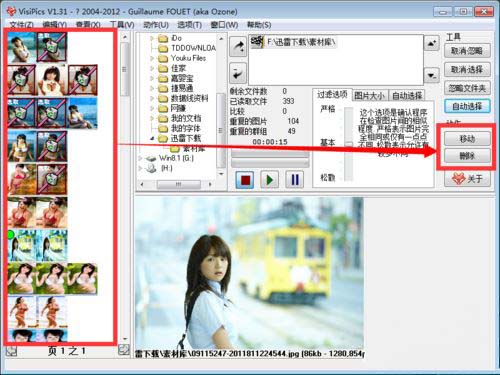Viewport: 500px width, 375px height.
Task: Click the folder tree scroll-left arrow
Action: click(142, 184)
